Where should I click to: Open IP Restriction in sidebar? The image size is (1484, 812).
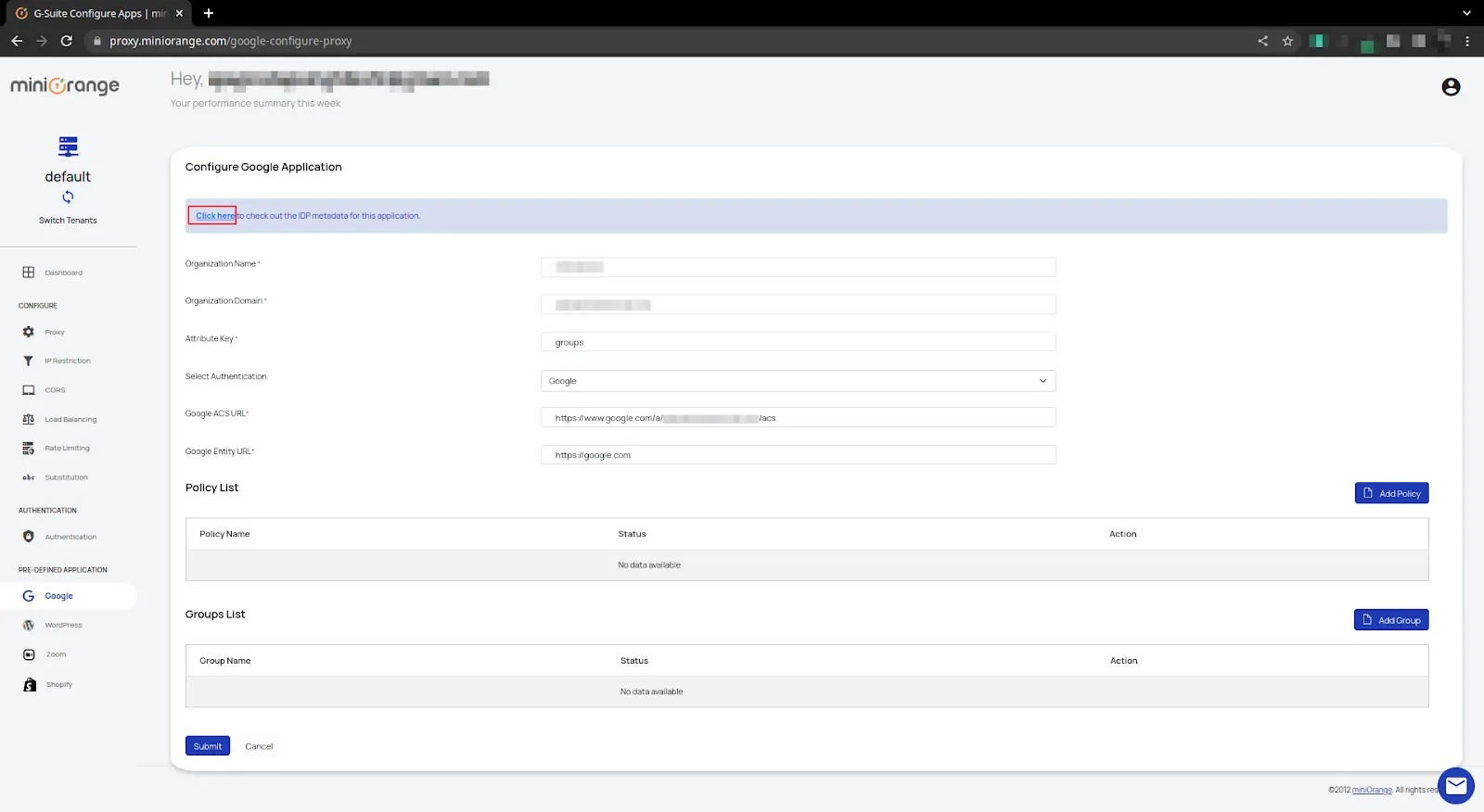(x=68, y=361)
